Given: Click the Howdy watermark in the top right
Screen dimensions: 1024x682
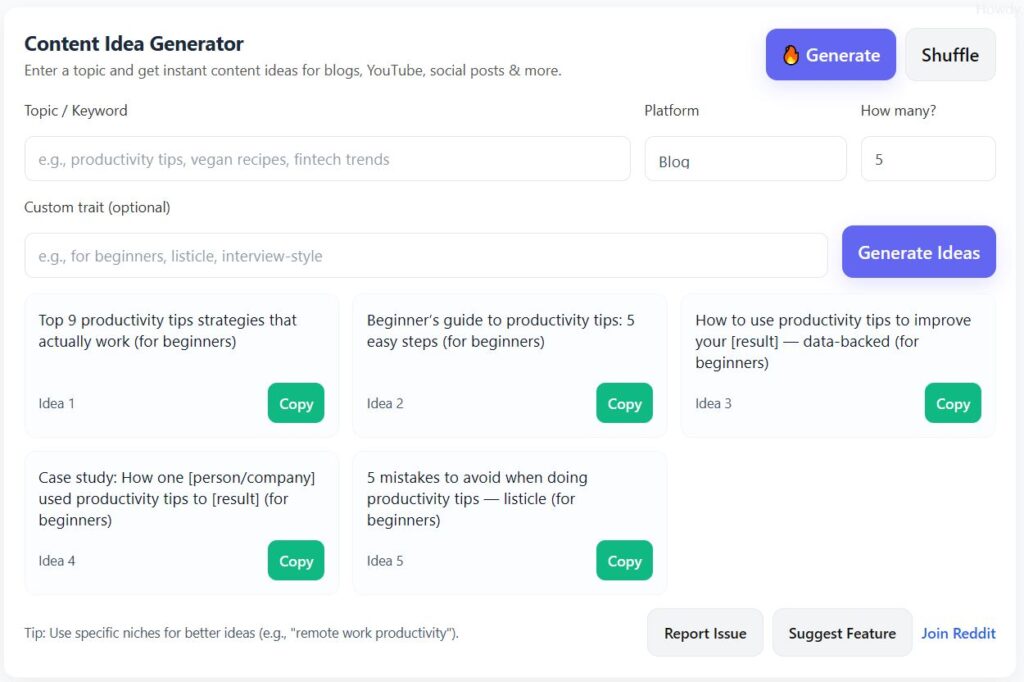Looking at the screenshot, I should pos(998,8).
